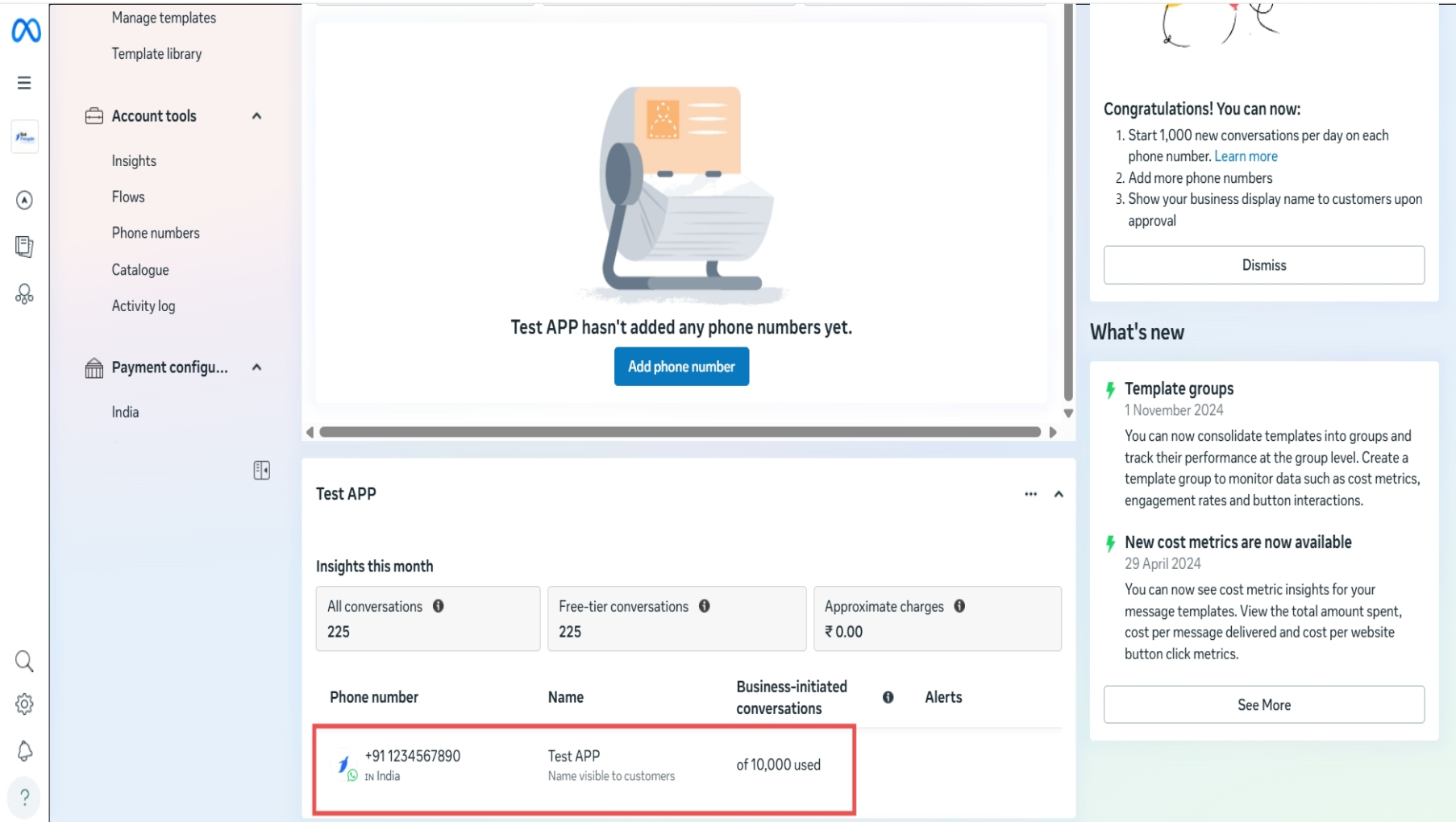Select the business account avatar thumbnail
The width and height of the screenshot is (1456, 822).
pyautogui.click(x=25, y=137)
